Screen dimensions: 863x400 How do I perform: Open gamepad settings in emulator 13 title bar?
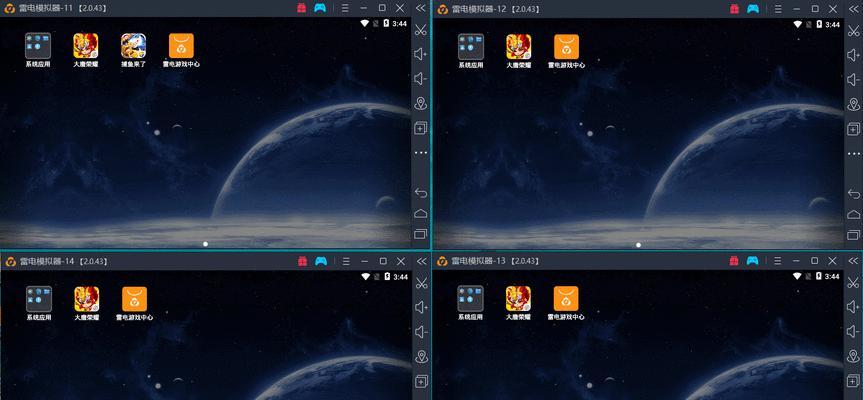tap(752, 260)
